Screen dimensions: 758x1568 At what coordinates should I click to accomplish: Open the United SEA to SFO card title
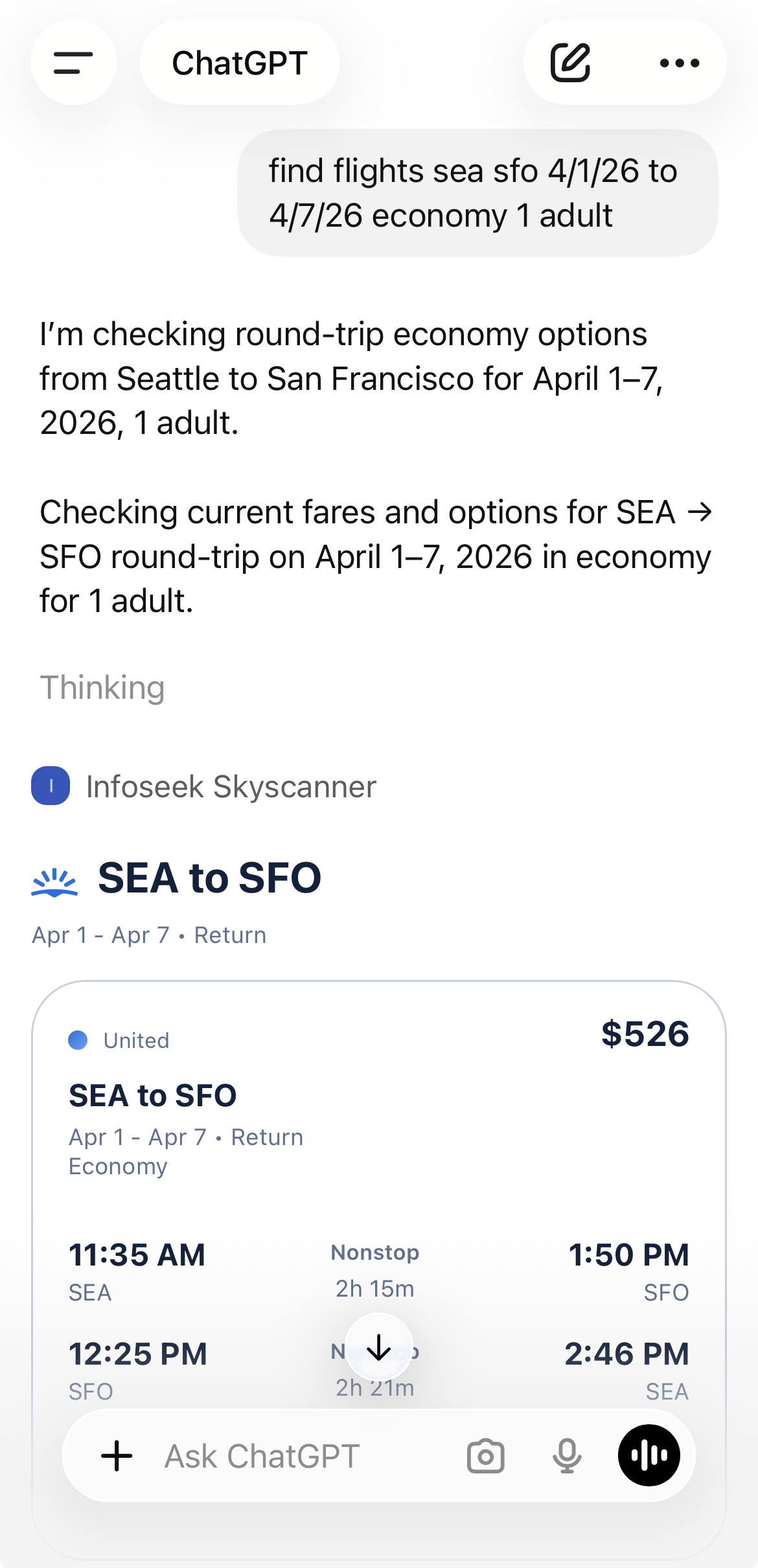tap(153, 1095)
